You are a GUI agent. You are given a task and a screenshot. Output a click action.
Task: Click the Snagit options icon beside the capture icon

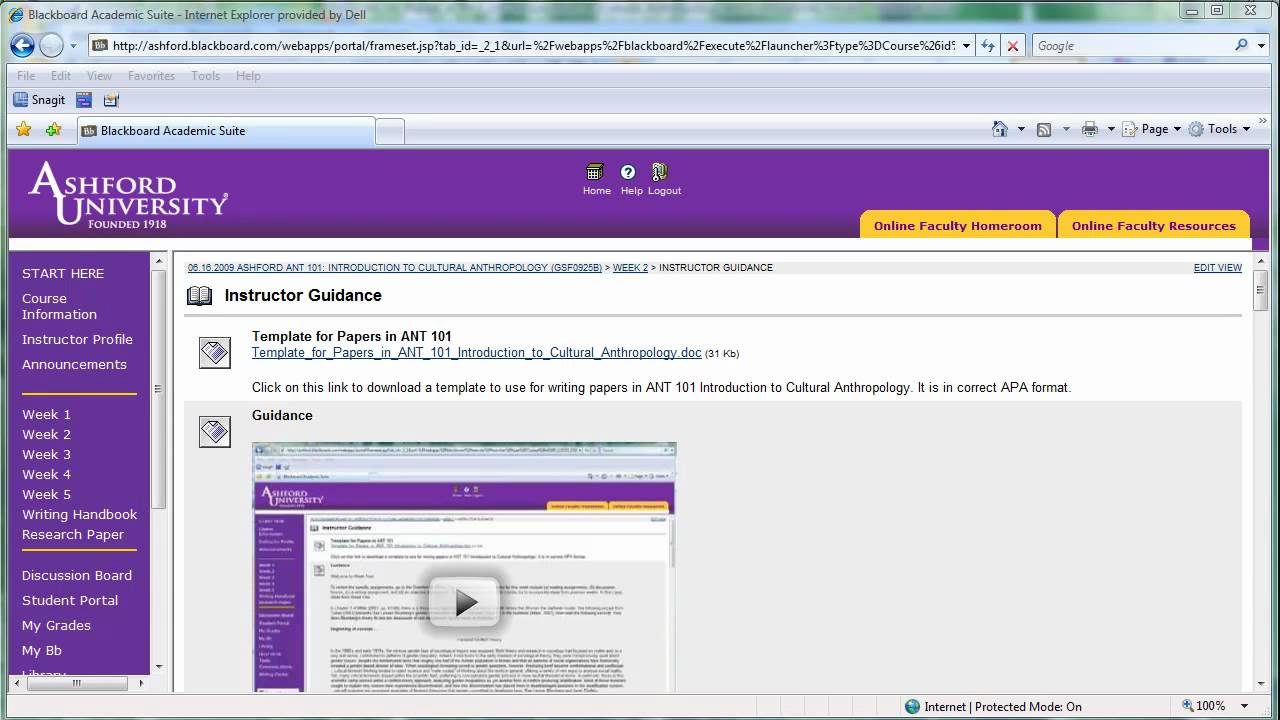pos(111,100)
